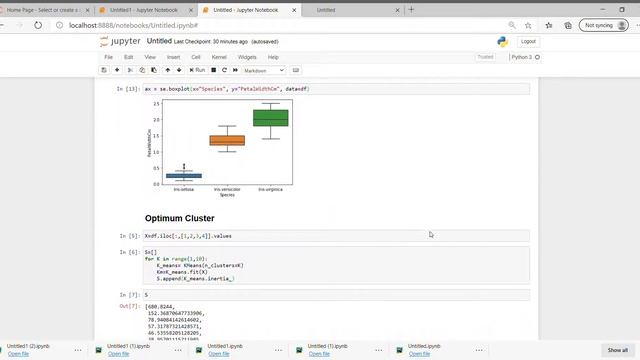The height and width of the screenshot is (360, 640).
Task: Switch to Home Page browser tab
Action: [x=44, y=10]
